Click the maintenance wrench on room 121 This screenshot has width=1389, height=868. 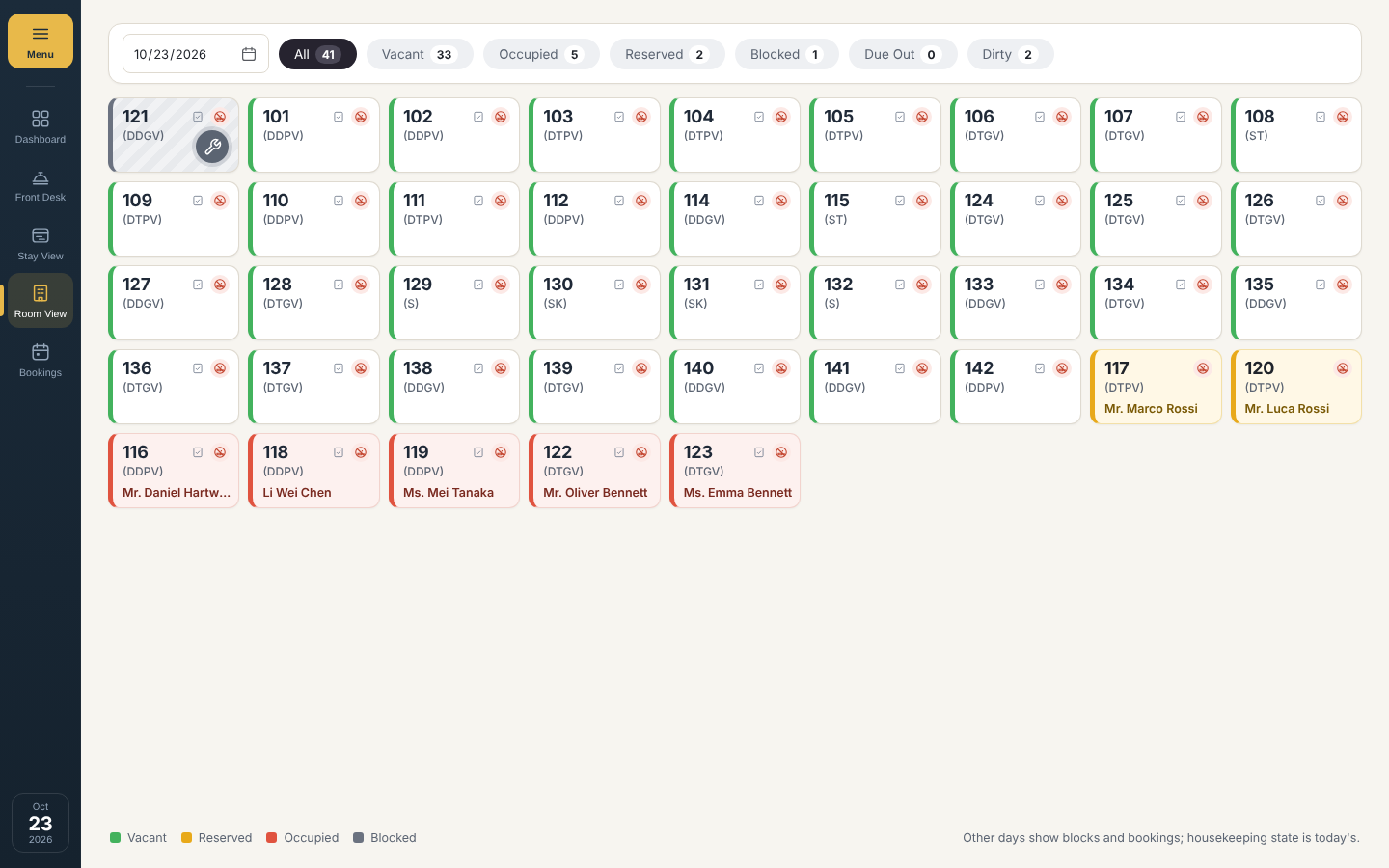(212, 148)
